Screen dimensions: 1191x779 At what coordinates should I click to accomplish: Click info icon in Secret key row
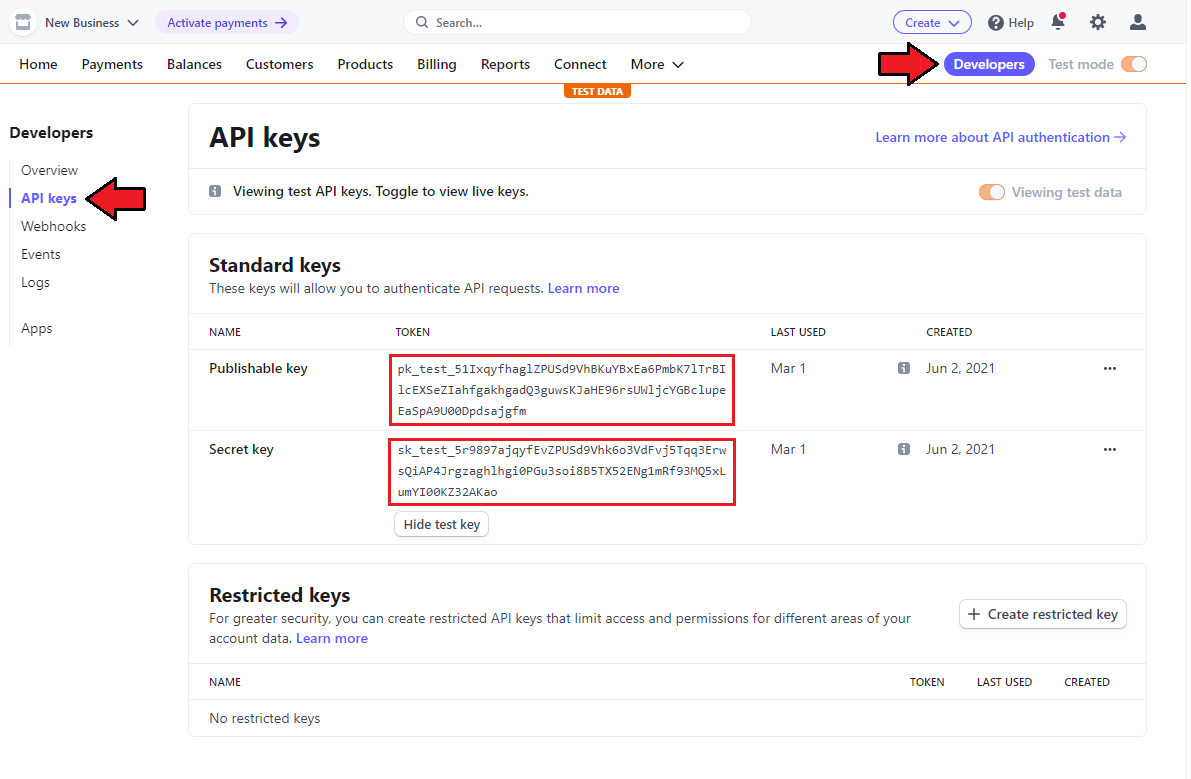(906, 450)
